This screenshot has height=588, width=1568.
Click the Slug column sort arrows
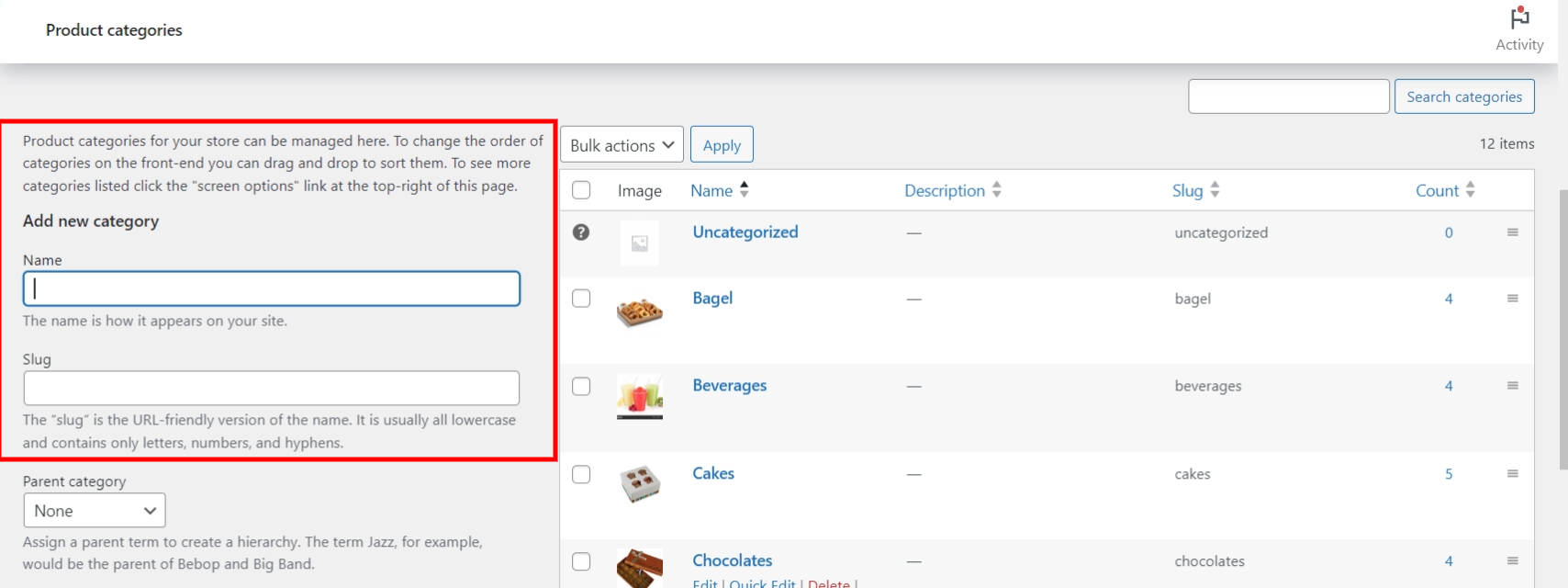pos(1215,190)
